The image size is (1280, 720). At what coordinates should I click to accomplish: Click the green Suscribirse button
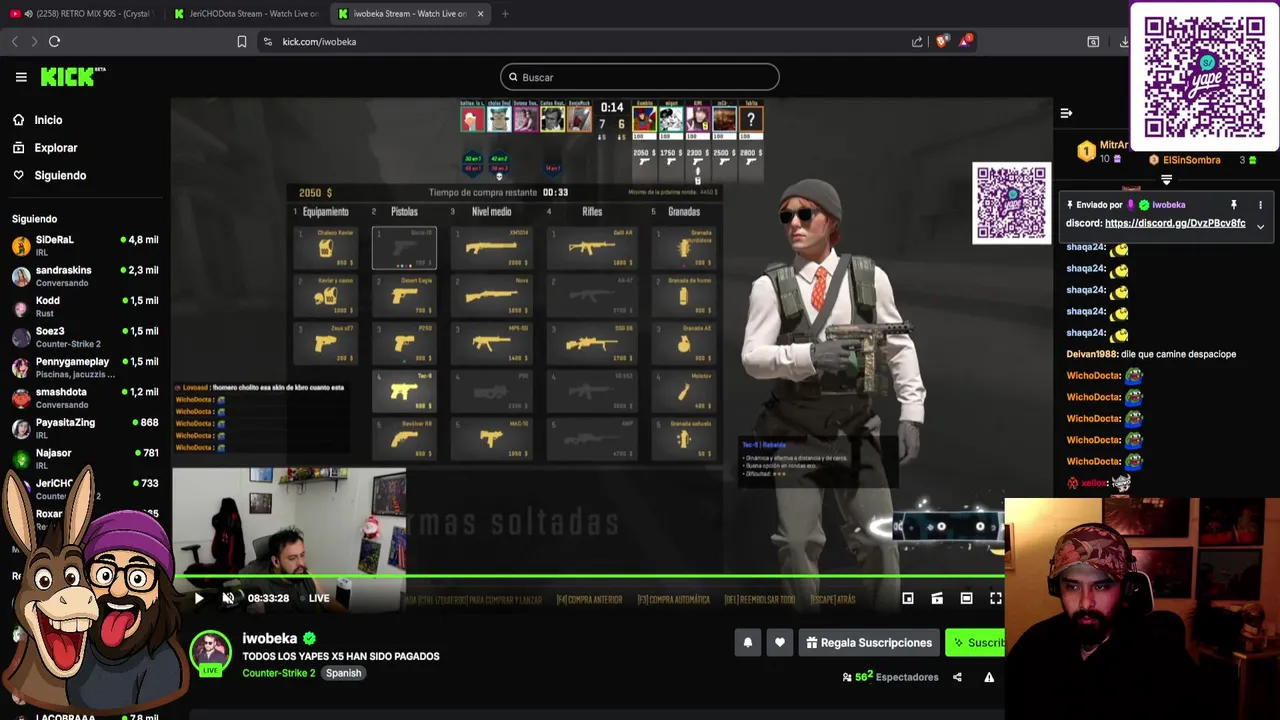point(975,643)
